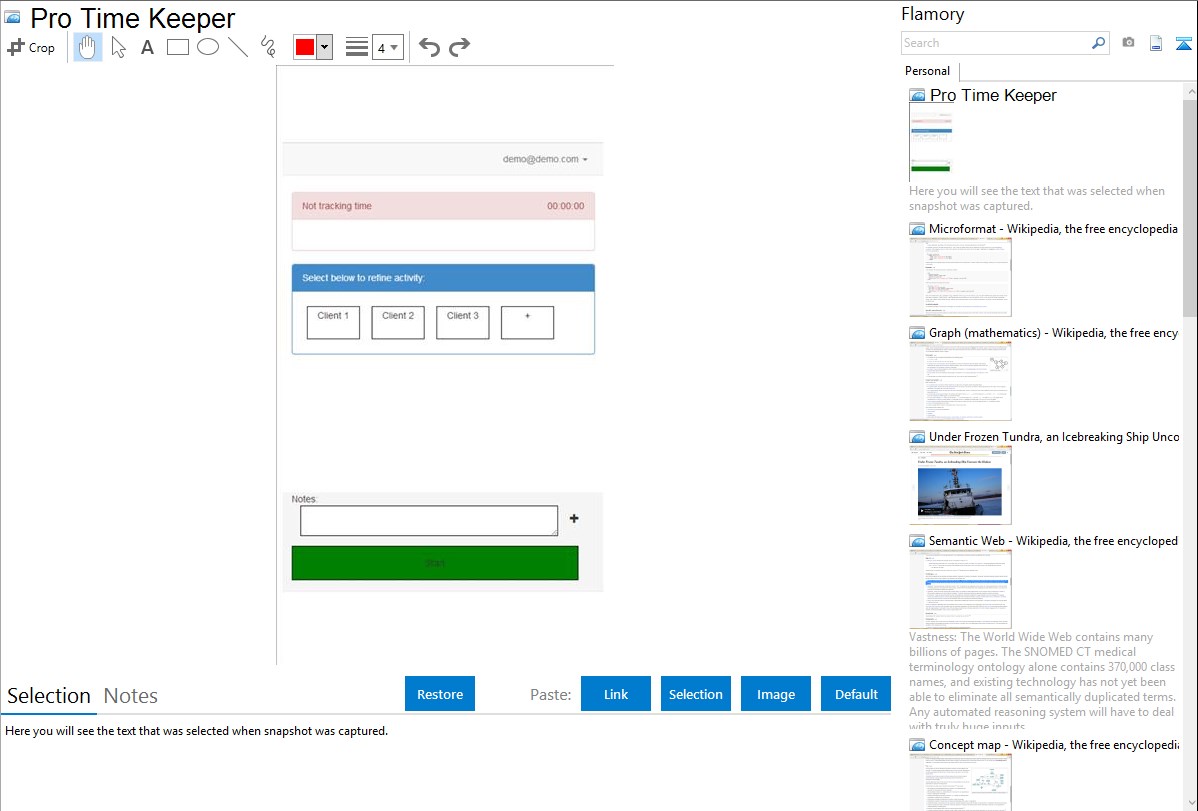Open the Notes tab
This screenshot has height=811, width=1198.
pos(131,696)
